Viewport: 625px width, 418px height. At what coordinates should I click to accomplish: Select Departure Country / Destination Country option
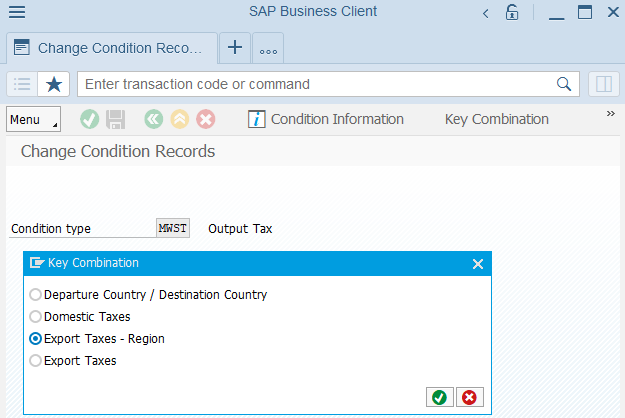tap(148, 295)
